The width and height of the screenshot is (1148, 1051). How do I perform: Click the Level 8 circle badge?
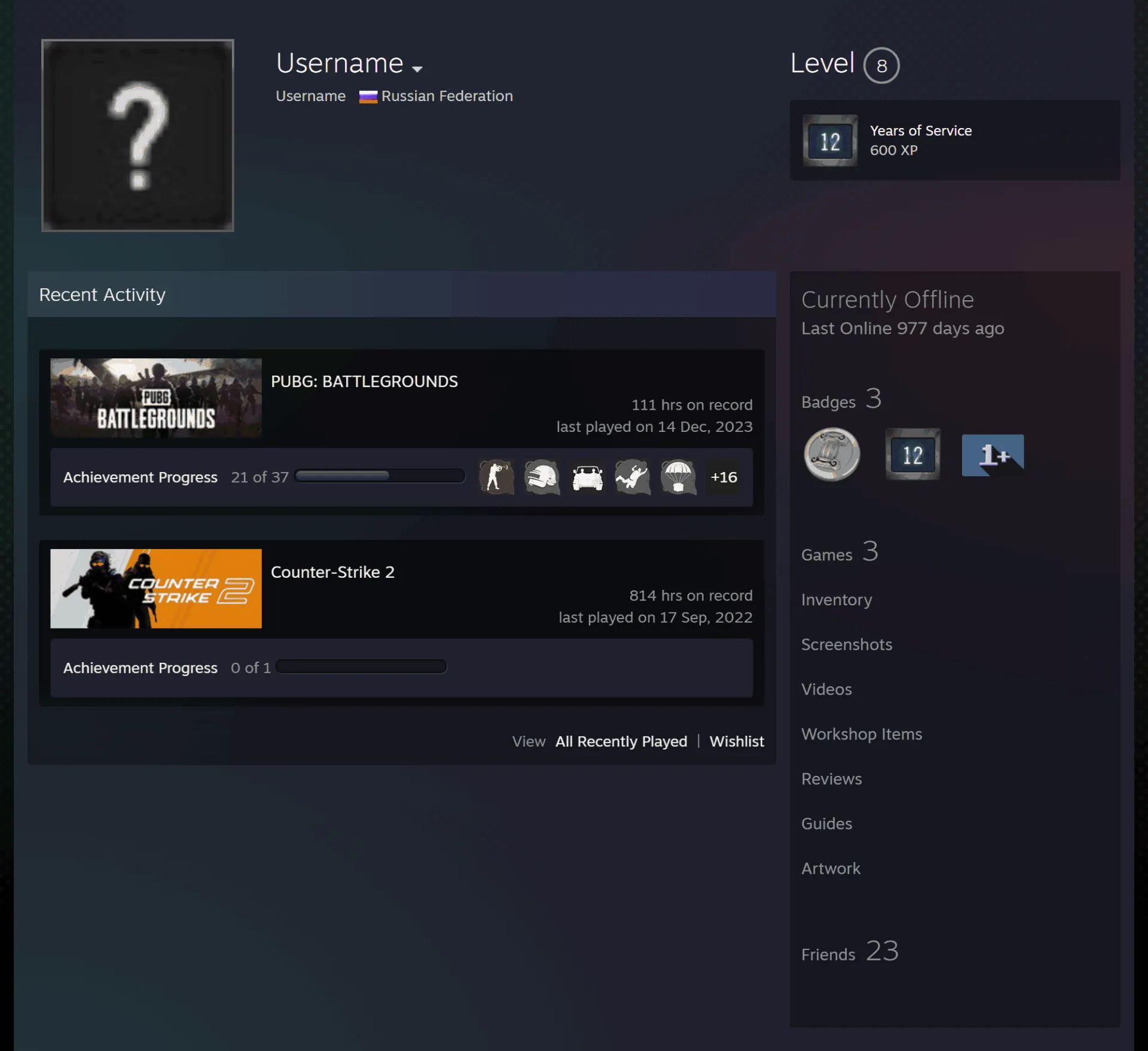click(x=881, y=65)
